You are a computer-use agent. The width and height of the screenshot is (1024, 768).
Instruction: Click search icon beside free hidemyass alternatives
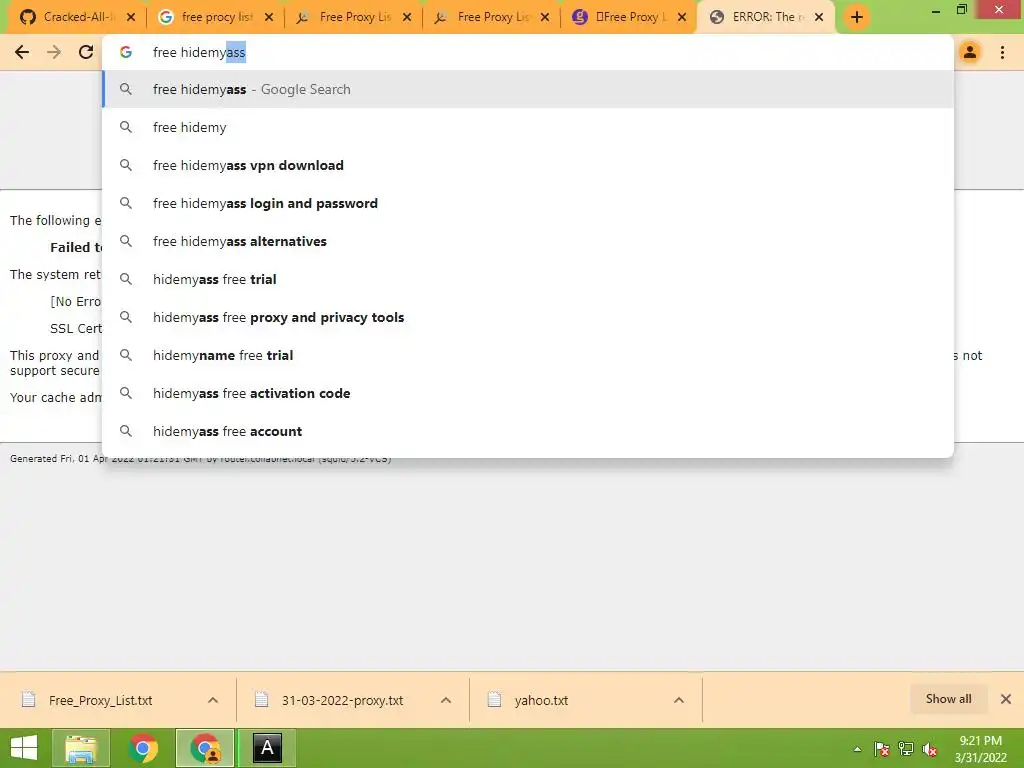click(126, 241)
